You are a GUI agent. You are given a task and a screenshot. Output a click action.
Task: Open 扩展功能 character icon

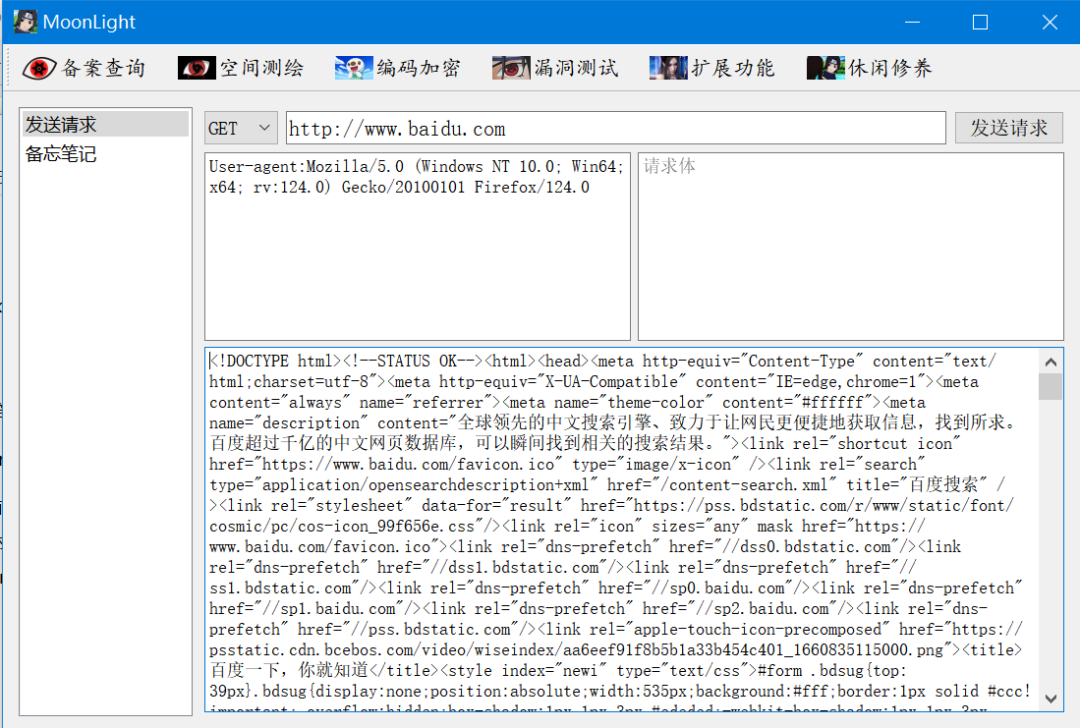[668, 68]
